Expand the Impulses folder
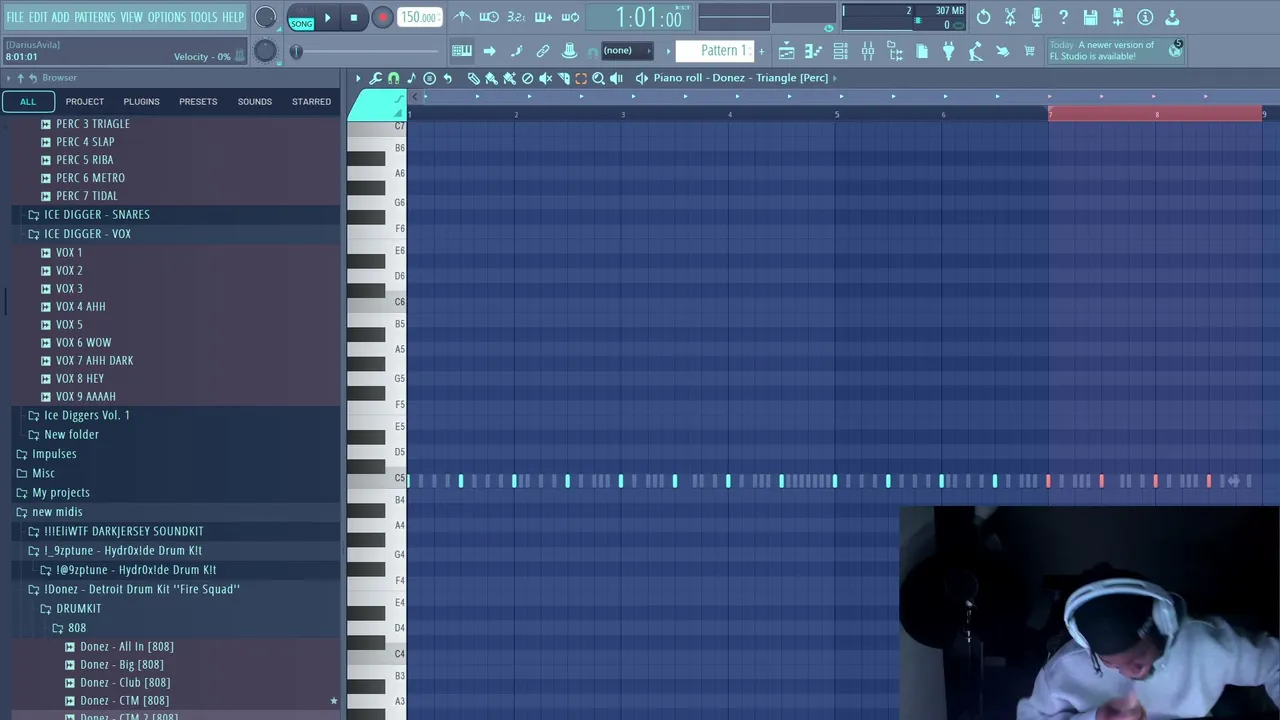Viewport: 1280px width, 720px height. (54, 454)
